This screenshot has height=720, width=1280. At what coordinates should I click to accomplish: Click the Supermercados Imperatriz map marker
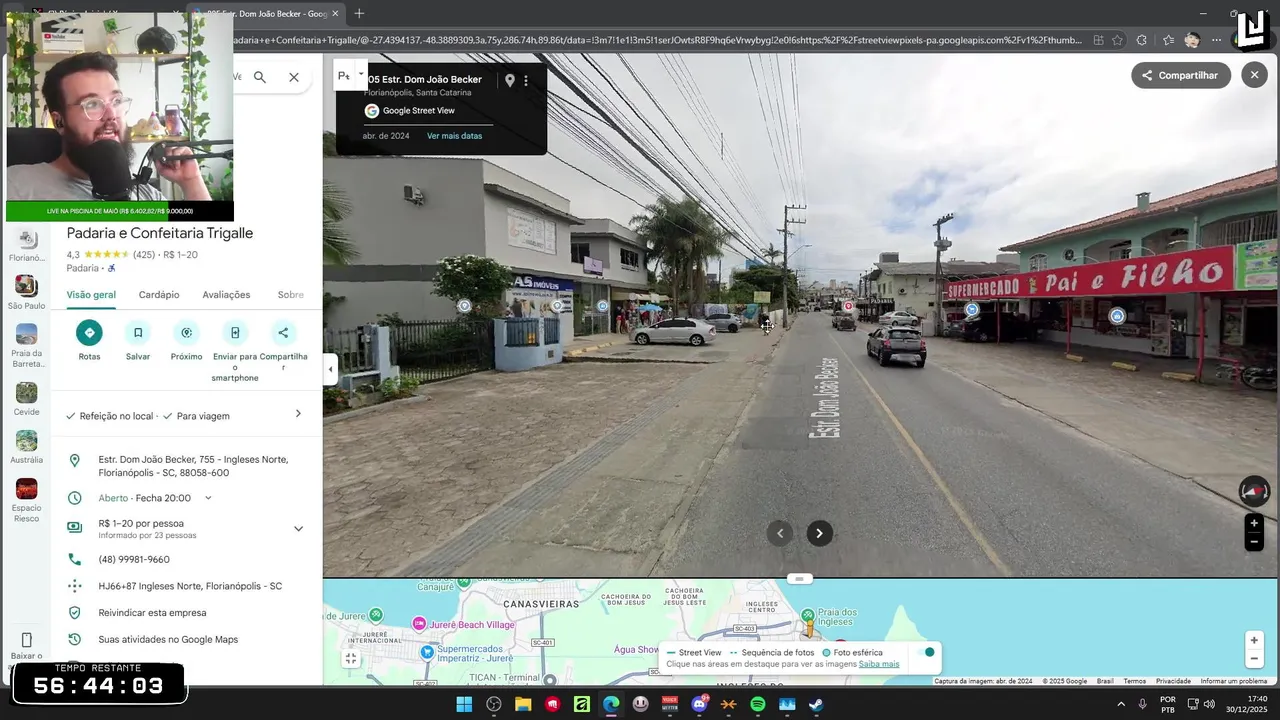428,652
